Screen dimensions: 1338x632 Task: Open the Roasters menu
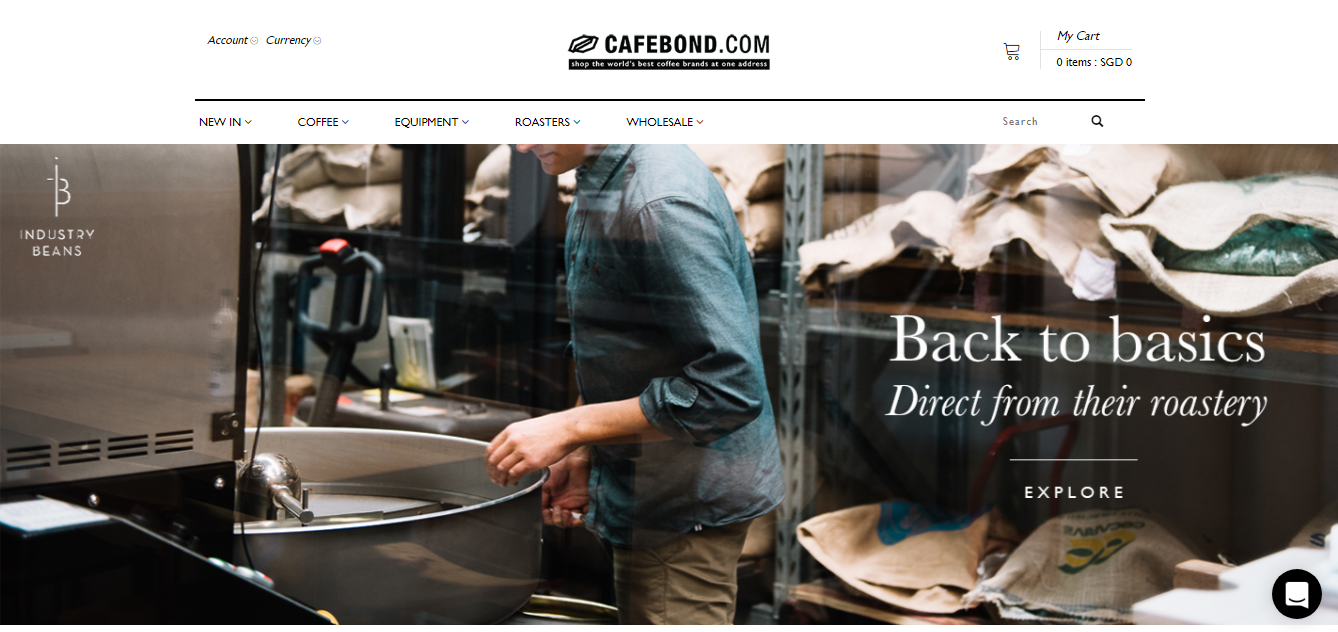tap(547, 122)
